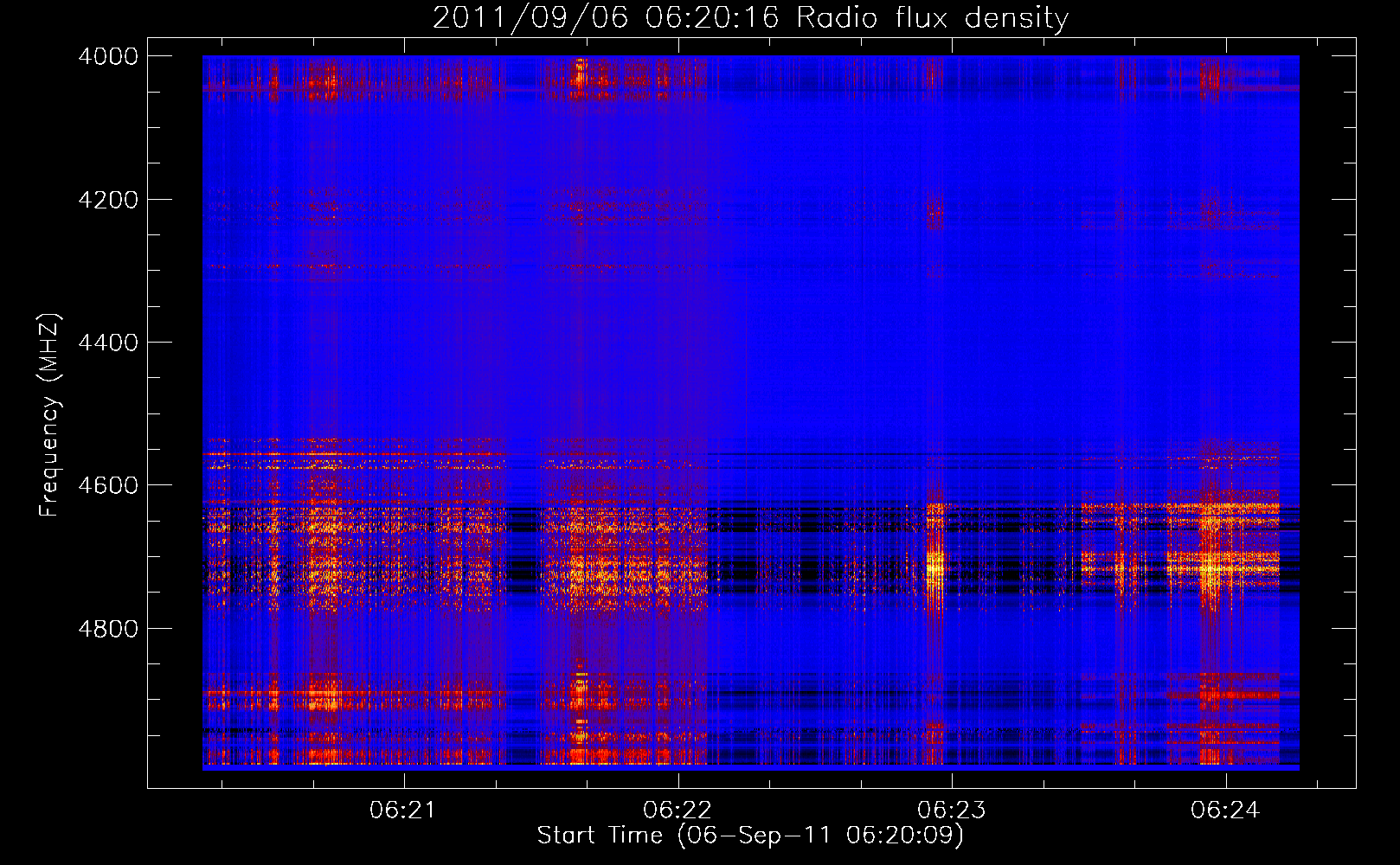The image size is (1400, 865).
Task: Click the 4000 frequency tick label
Action: [108, 56]
